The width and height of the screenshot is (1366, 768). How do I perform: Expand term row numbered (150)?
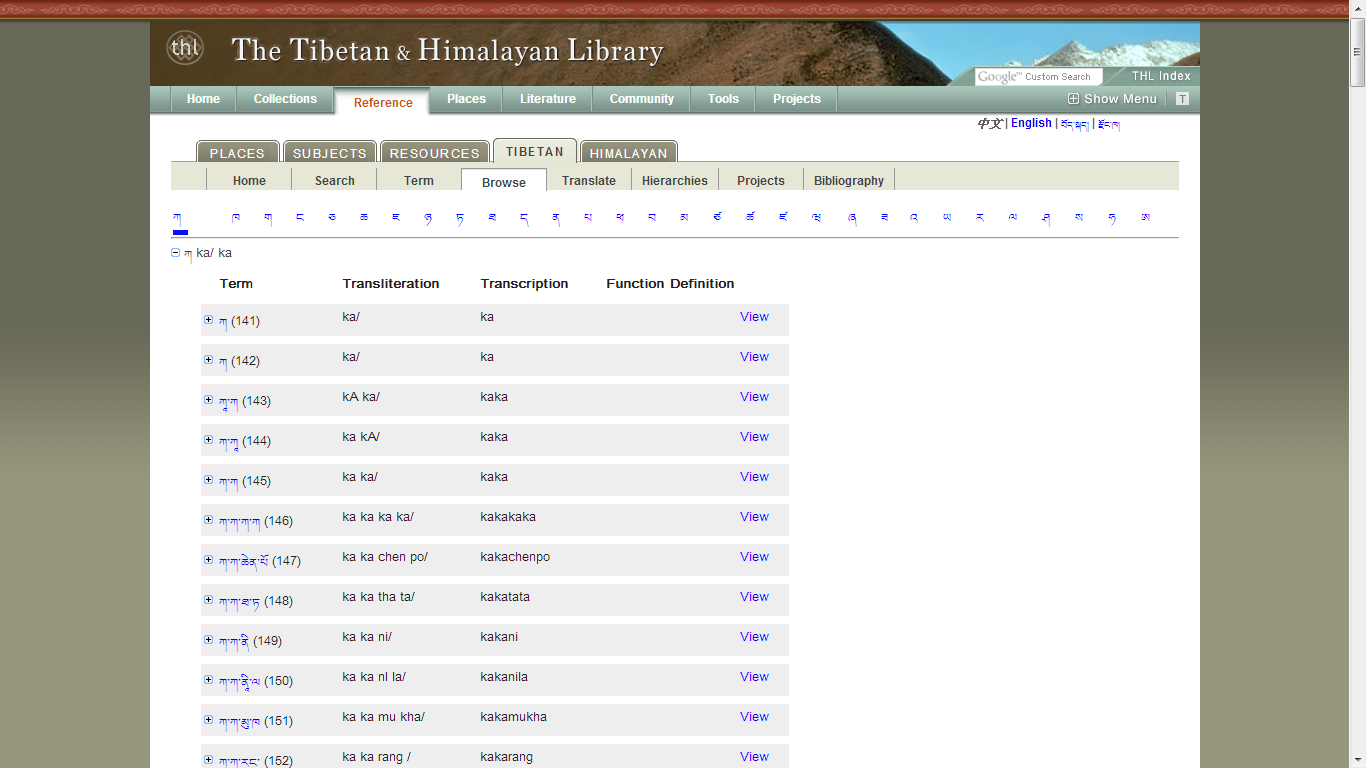[208, 680]
